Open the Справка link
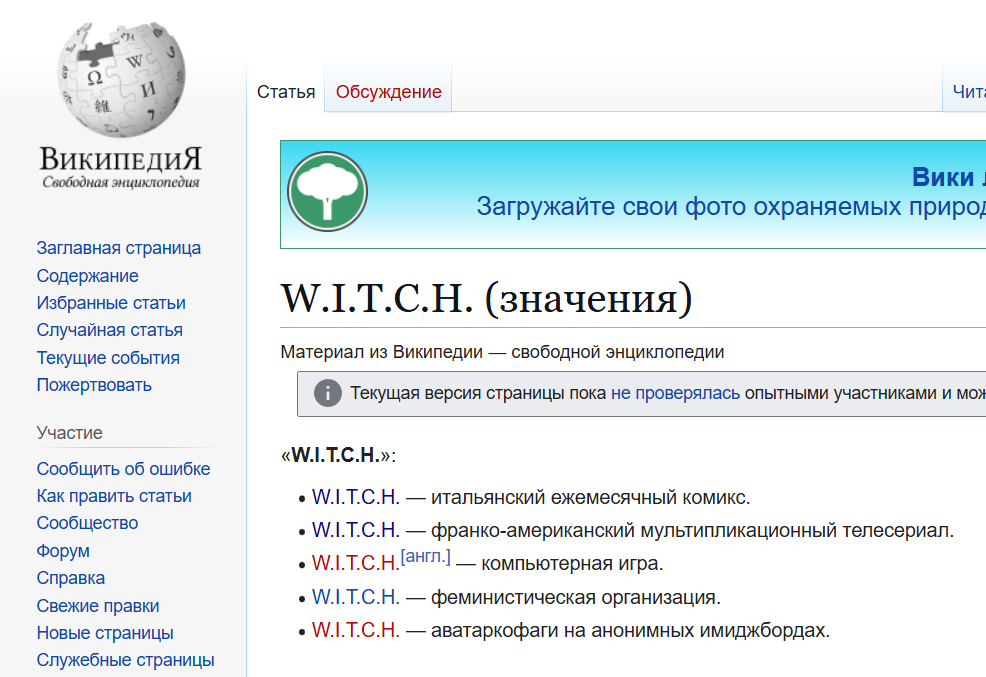This screenshot has width=986, height=677. (70, 578)
